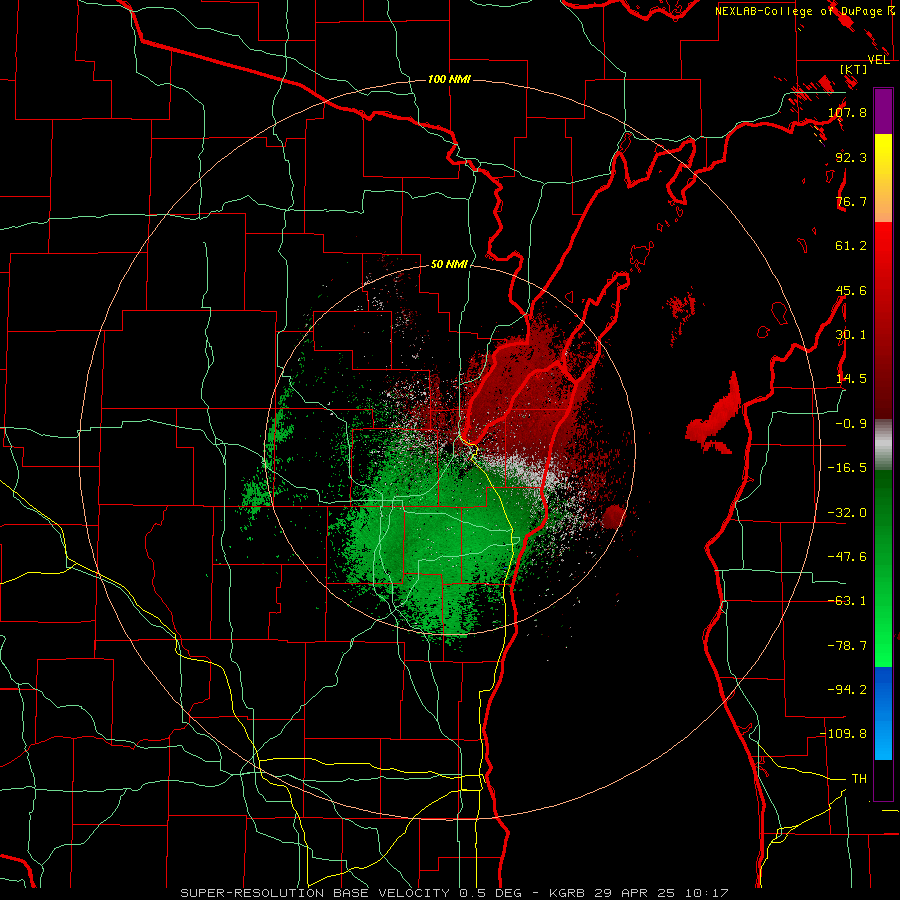Click the bottom caption "SUPER-RESOLUTION BASE VELOCITY 0.5 DEG"
The image size is (900, 900).
tap(351, 893)
